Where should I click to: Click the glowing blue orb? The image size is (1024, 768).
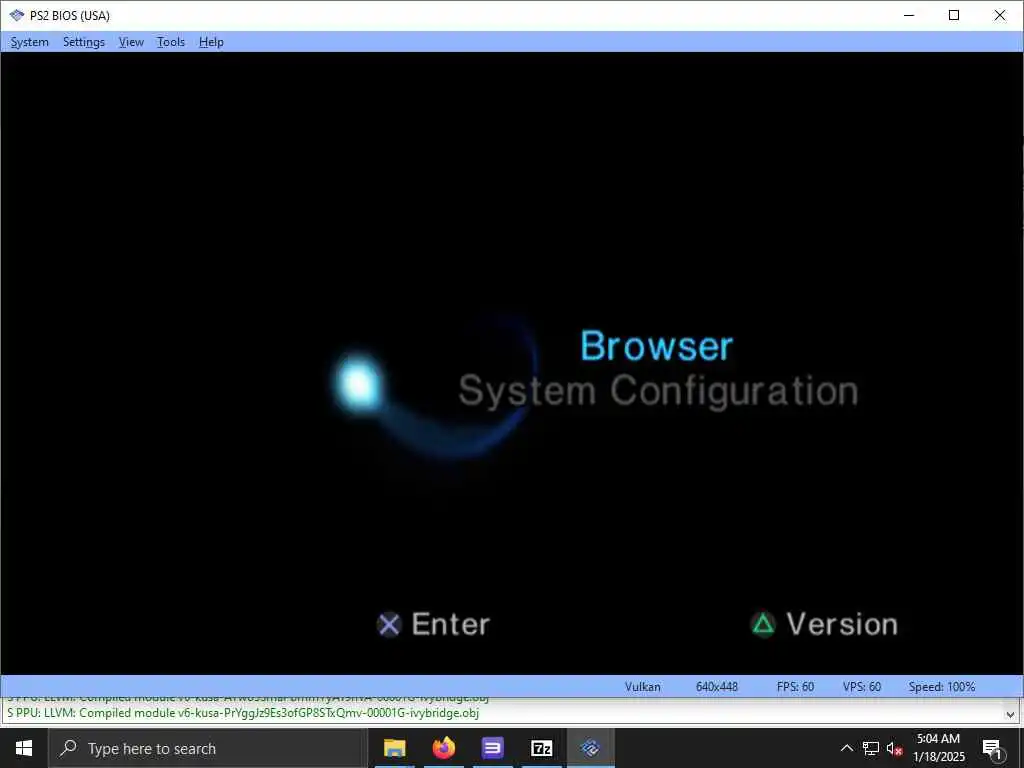pos(358,383)
